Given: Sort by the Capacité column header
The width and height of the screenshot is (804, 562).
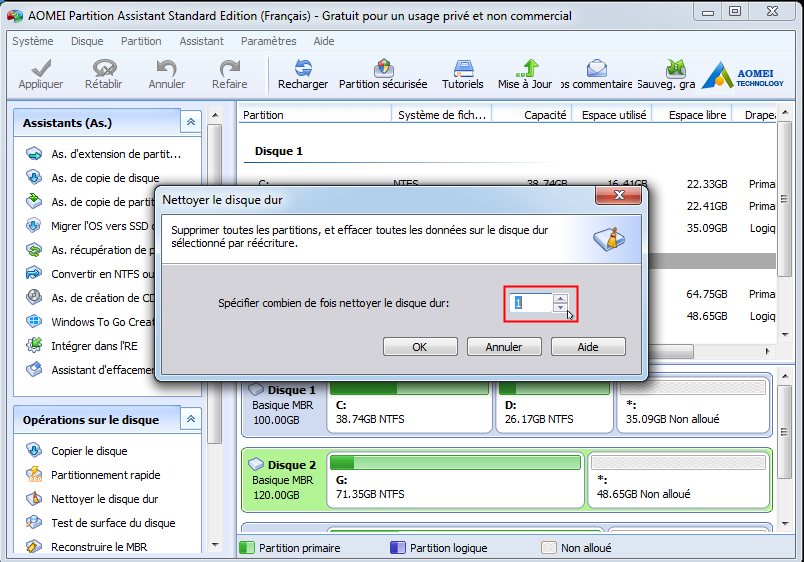Looking at the screenshot, I should pyautogui.click(x=532, y=115).
